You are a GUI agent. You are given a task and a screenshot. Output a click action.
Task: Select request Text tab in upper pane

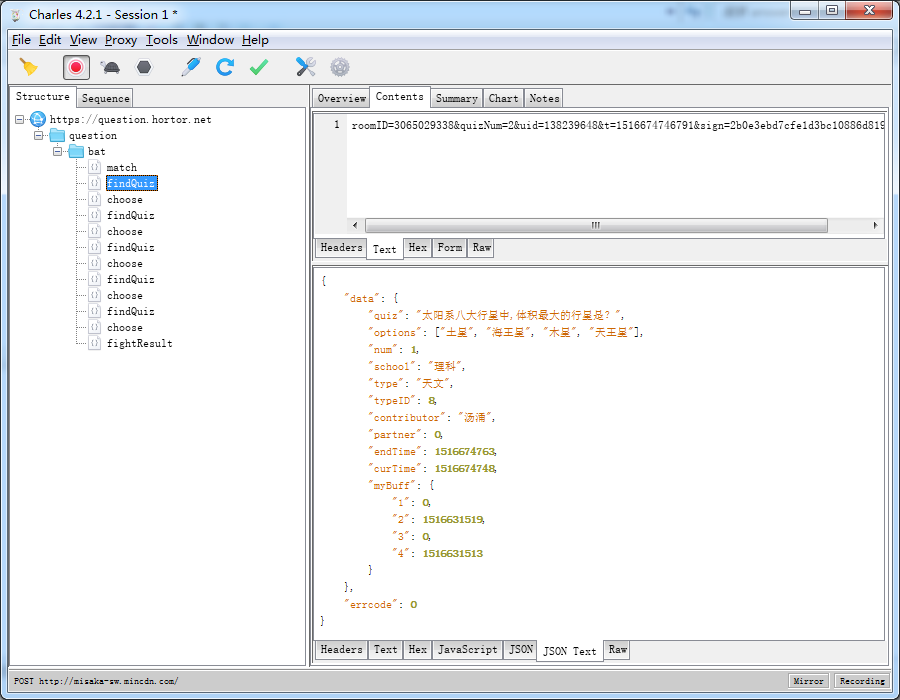[x=385, y=249]
